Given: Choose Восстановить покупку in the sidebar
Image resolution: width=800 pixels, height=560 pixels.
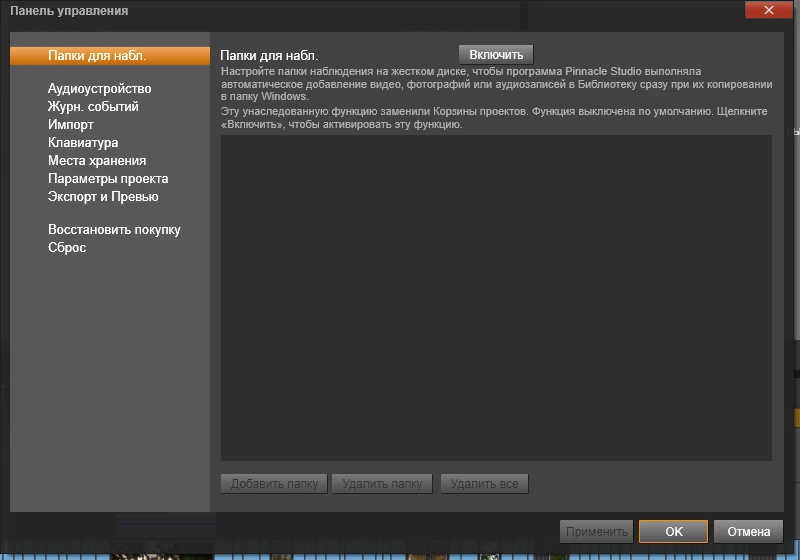Looking at the screenshot, I should 114,230.
